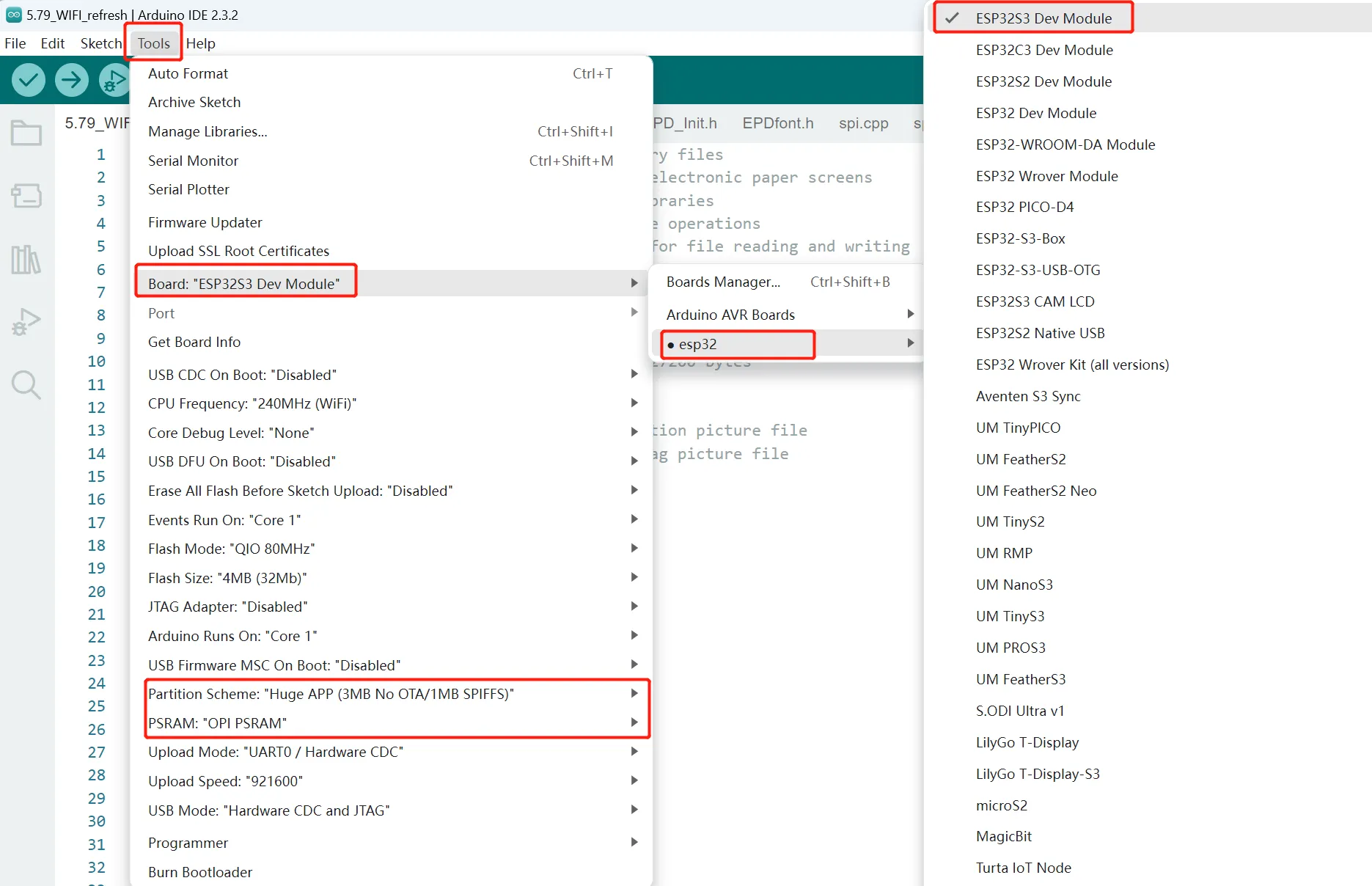The image size is (1372, 886).
Task: Open Serial Plotter menu entry
Action: pyautogui.click(x=391, y=189)
